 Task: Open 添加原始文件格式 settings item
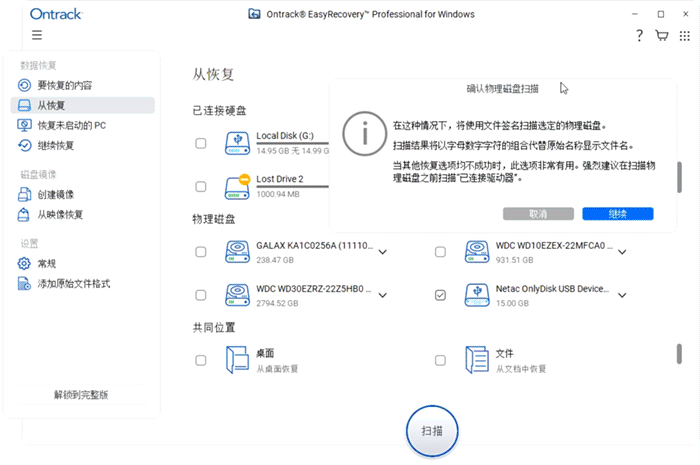pyautogui.click(x=83, y=284)
